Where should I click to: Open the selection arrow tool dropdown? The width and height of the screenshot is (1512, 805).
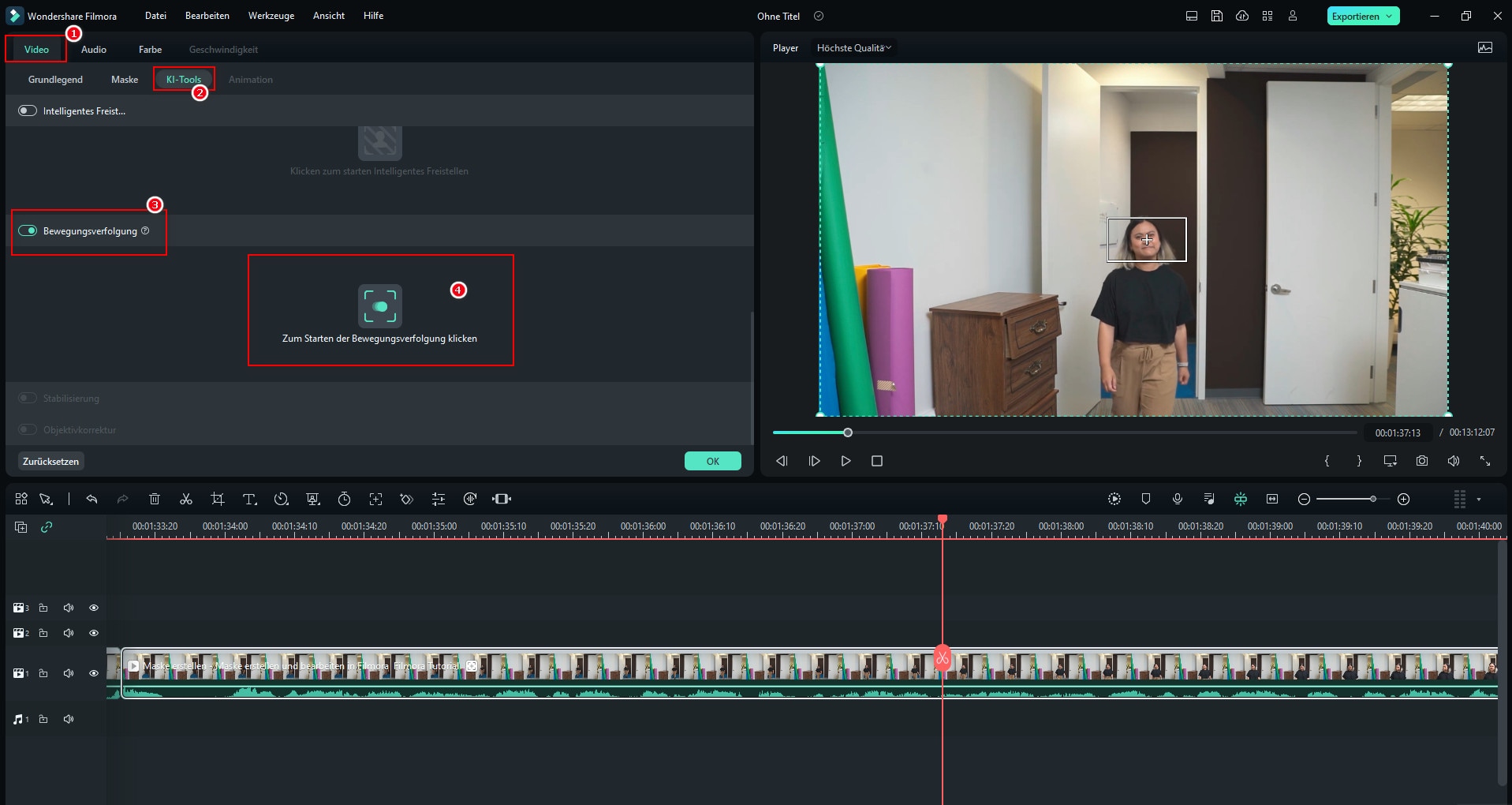47,499
